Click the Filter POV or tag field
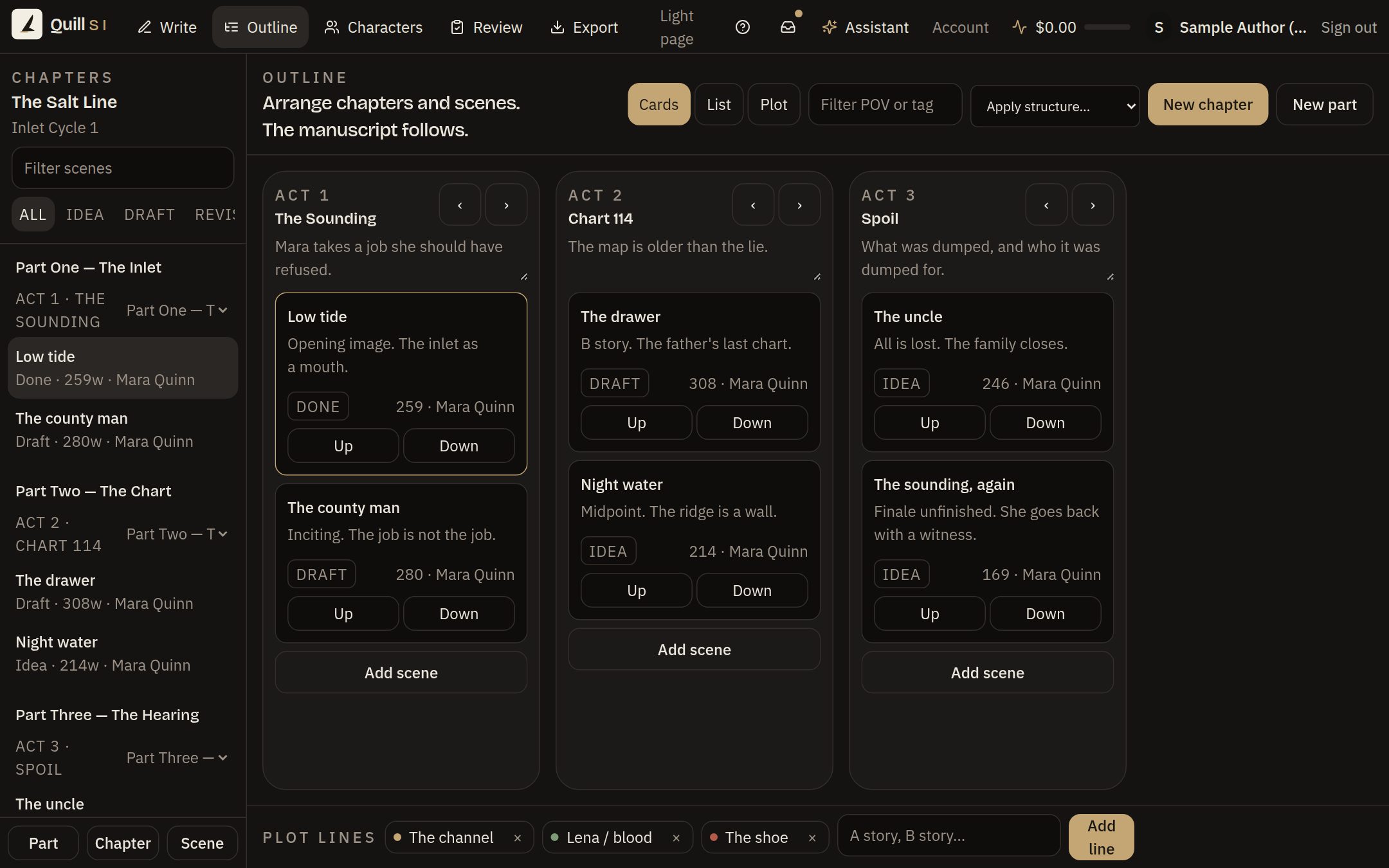1389x868 pixels. tap(885, 104)
